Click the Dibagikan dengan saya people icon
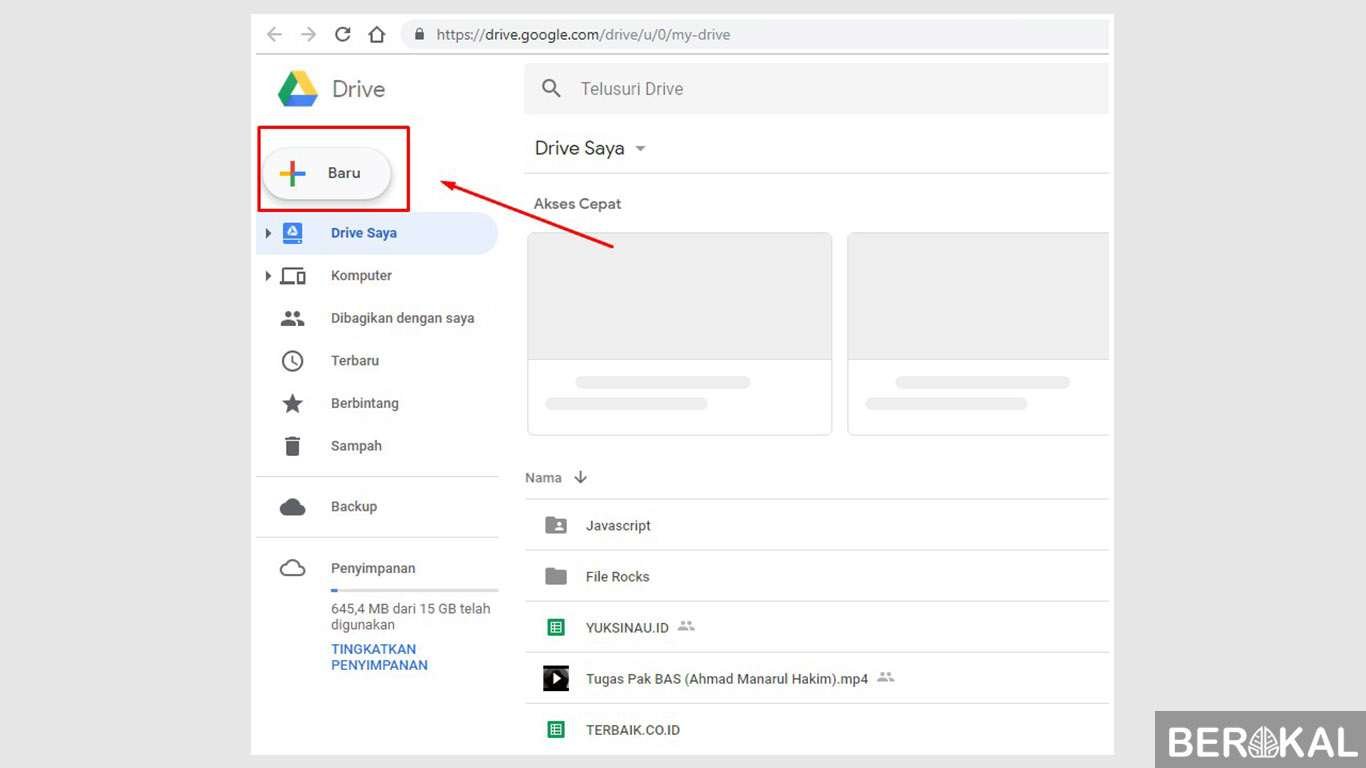 pyautogui.click(x=292, y=318)
